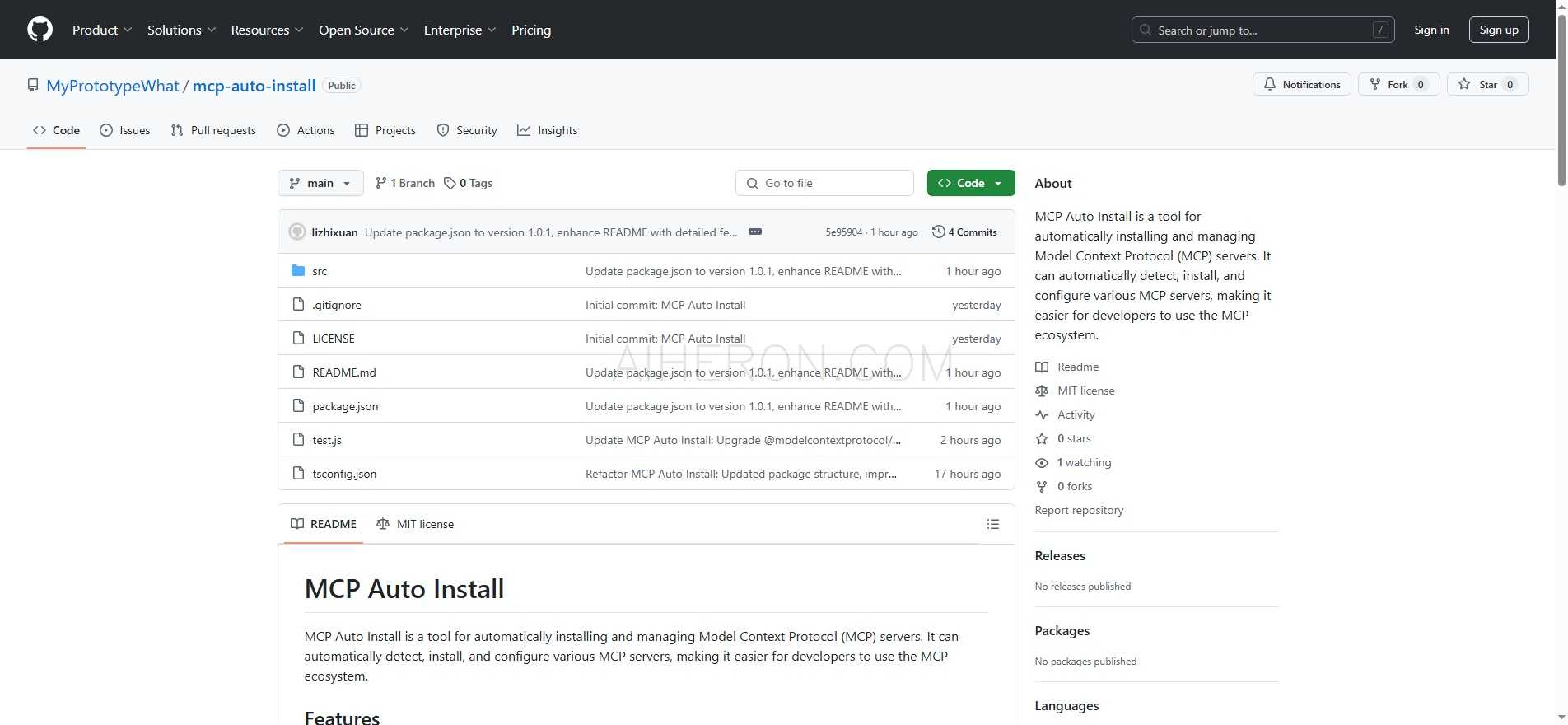Focus the Search or jump to field

(x=1262, y=30)
